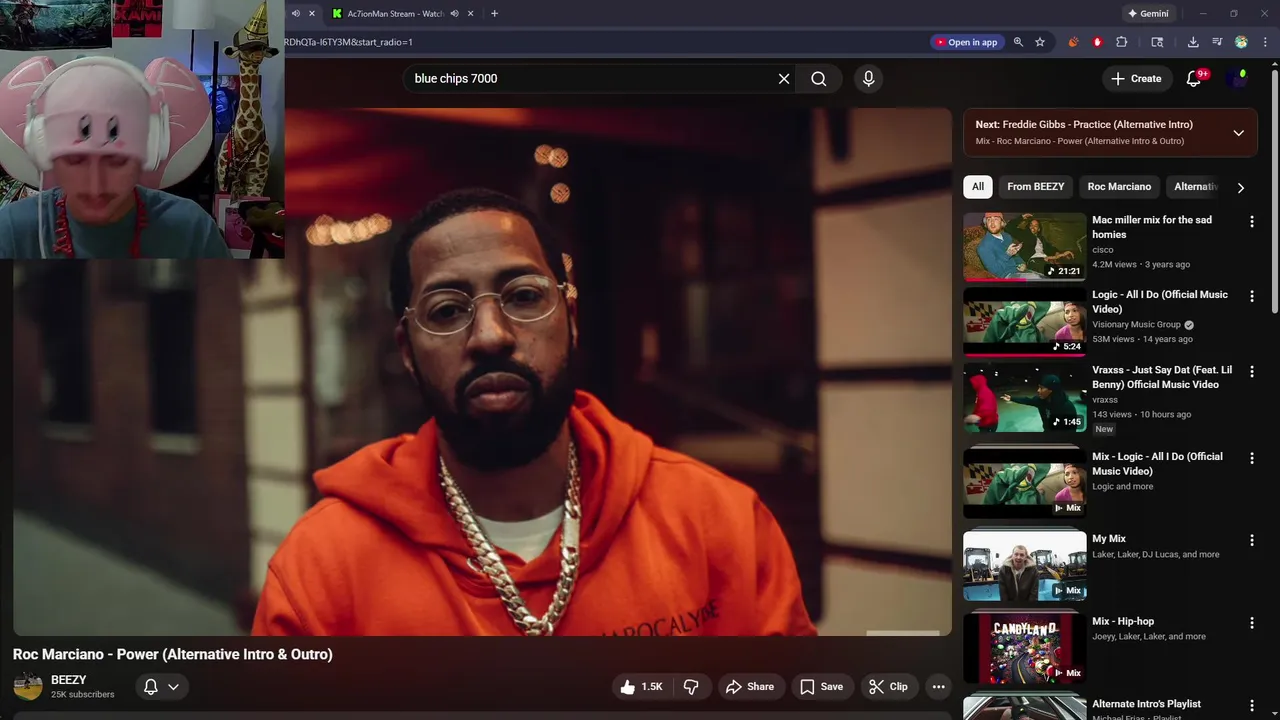Open options for Mix - Logic entry
Viewport: 1280px width, 720px height.
coord(1251,458)
